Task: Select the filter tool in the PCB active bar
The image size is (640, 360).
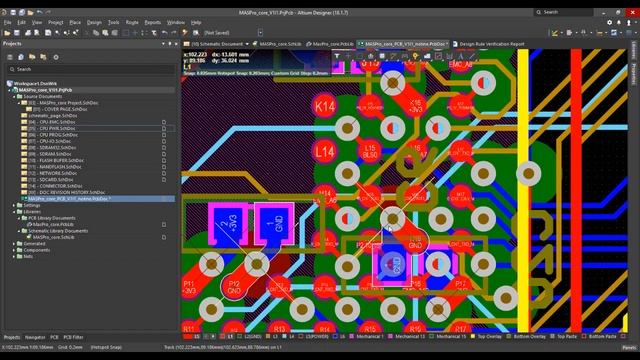Action: [337, 56]
